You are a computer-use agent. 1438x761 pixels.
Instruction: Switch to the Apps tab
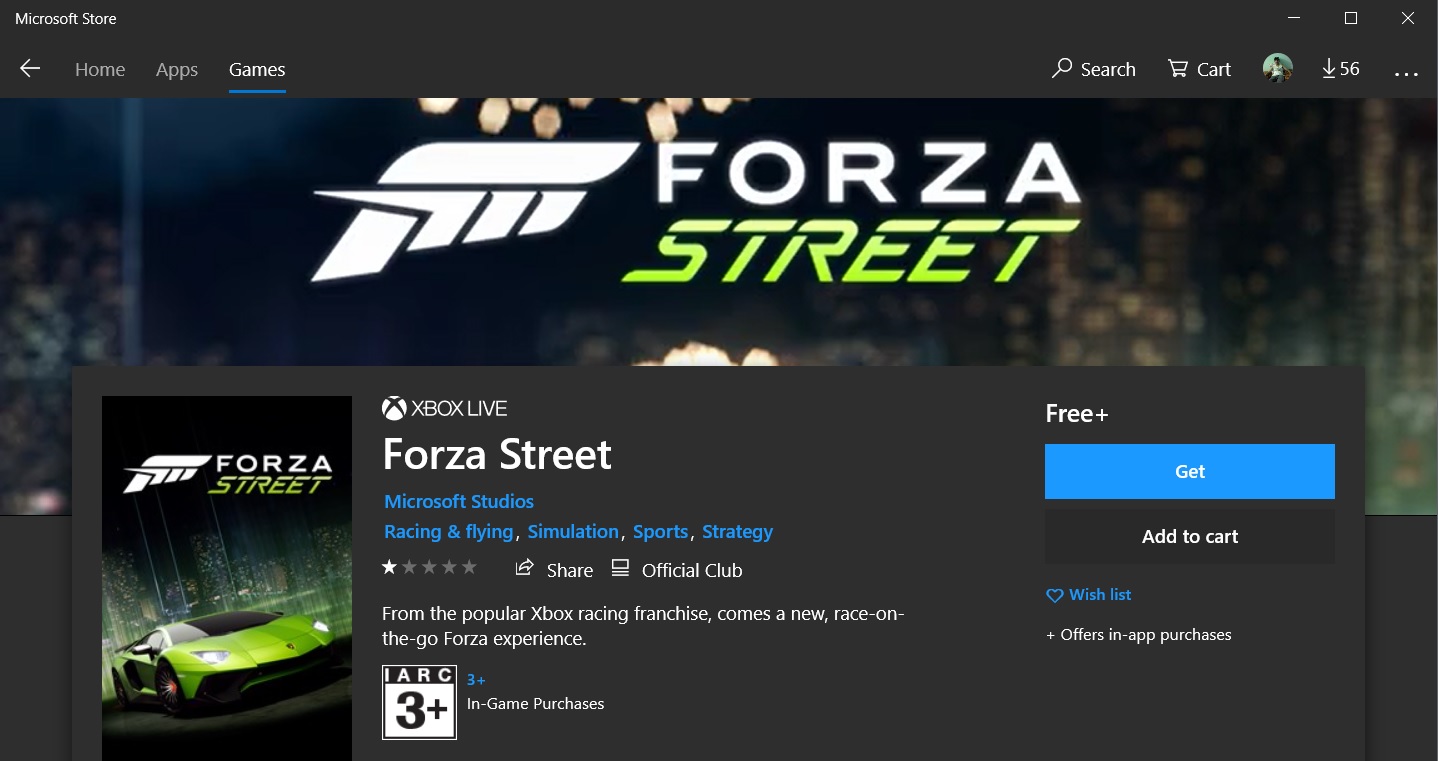click(x=176, y=69)
